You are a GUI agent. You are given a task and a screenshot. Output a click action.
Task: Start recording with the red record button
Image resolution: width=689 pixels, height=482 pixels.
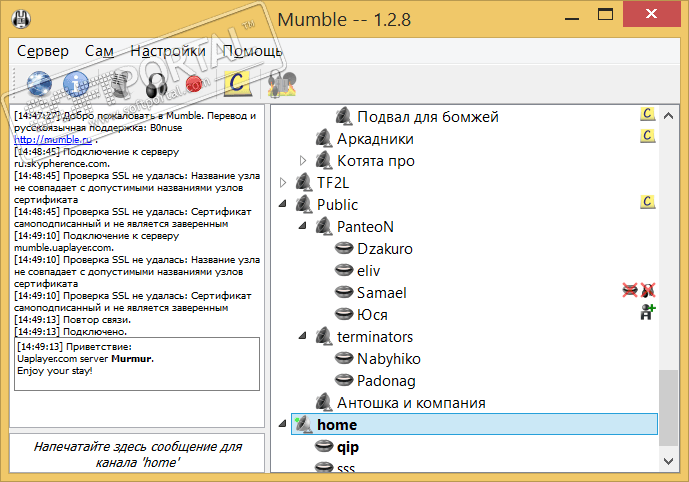194,84
